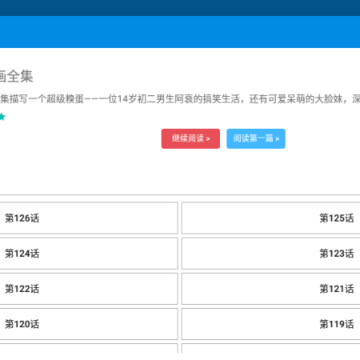Click the 画全集 title heading
Image resolution: width=360 pixels, height=360 pixels.
point(16,76)
